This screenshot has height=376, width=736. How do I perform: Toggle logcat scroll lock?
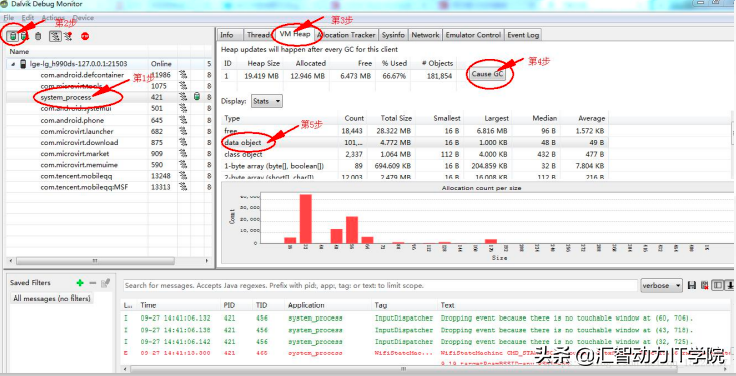coord(730,285)
